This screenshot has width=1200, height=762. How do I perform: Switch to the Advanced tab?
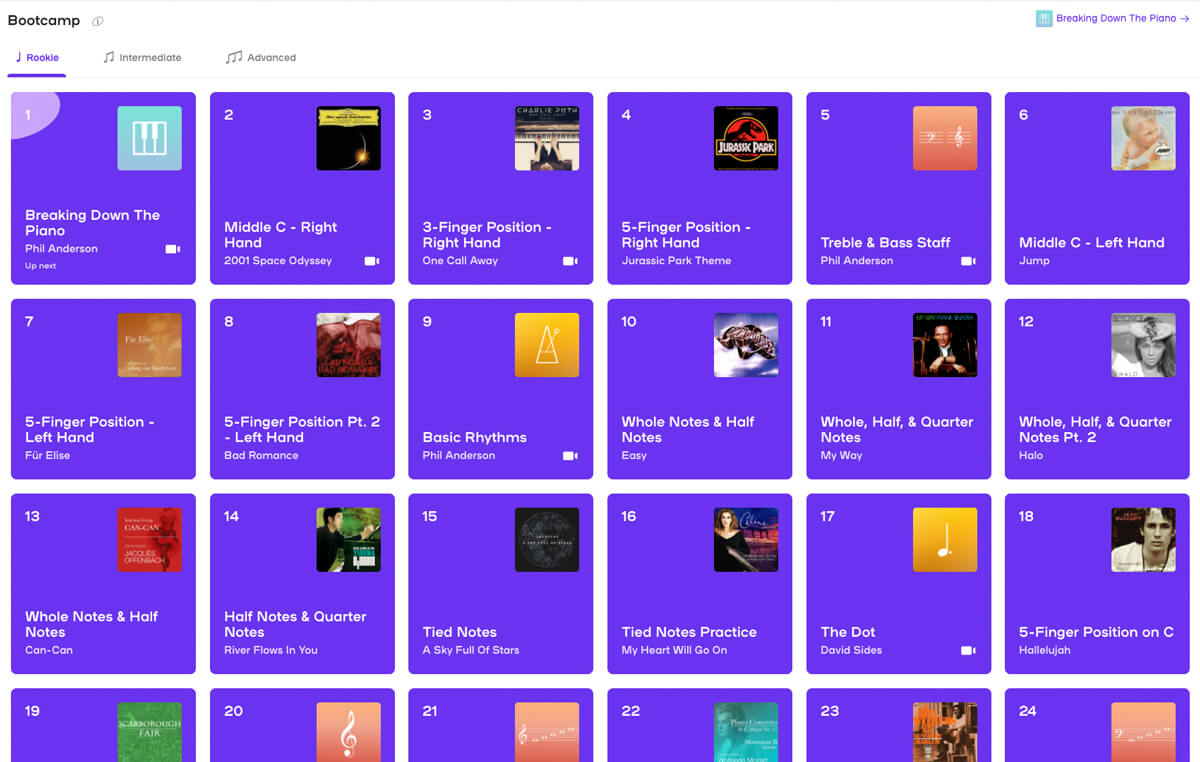pos(261,58)
